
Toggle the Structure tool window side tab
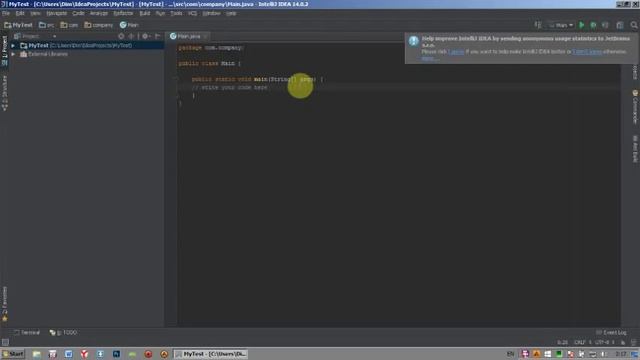pos(4,93)
